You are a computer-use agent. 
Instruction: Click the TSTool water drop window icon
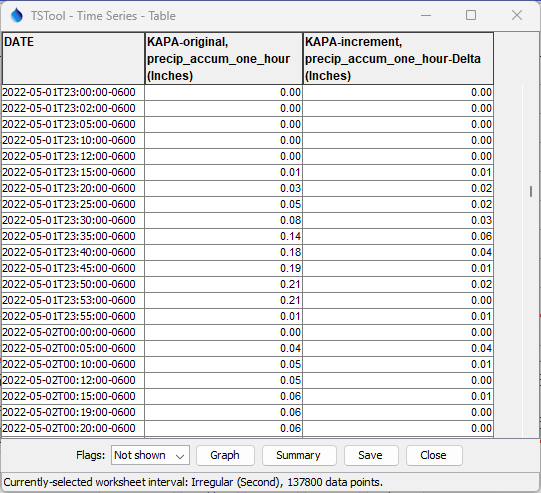click(17, 16)
